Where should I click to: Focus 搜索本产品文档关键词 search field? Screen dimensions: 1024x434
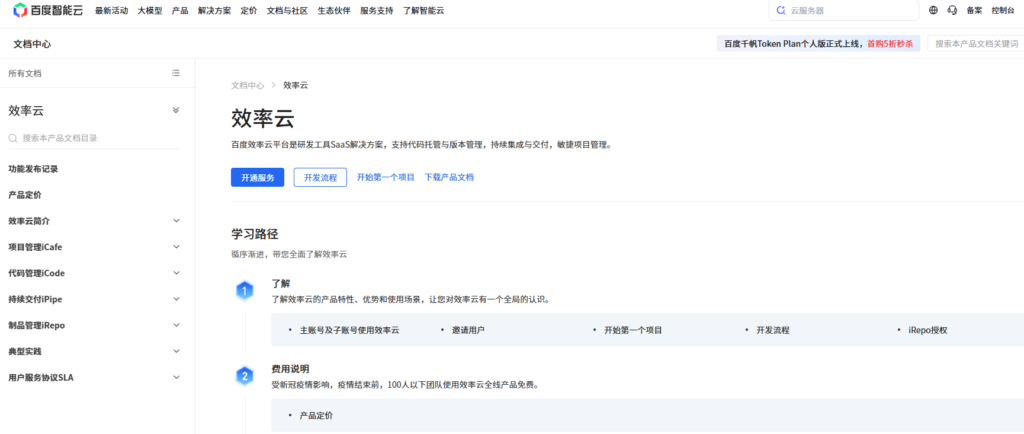tap(976, 44)
